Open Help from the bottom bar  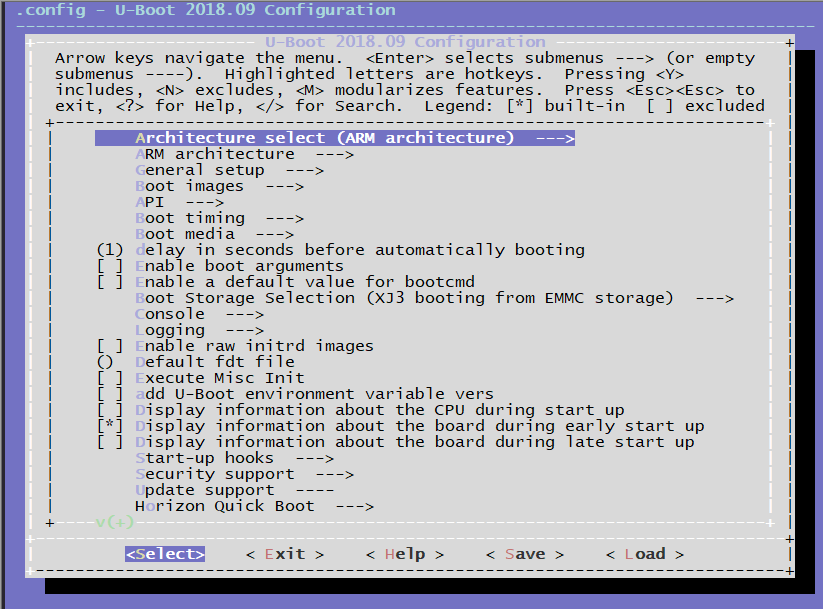click(405, 554)
